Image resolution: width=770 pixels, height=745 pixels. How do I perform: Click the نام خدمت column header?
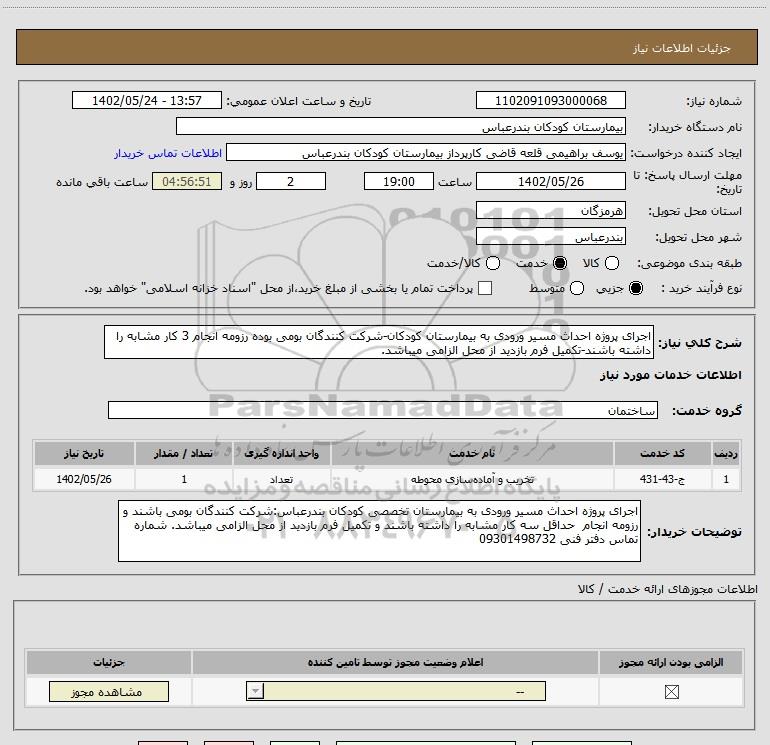[472, 453]
